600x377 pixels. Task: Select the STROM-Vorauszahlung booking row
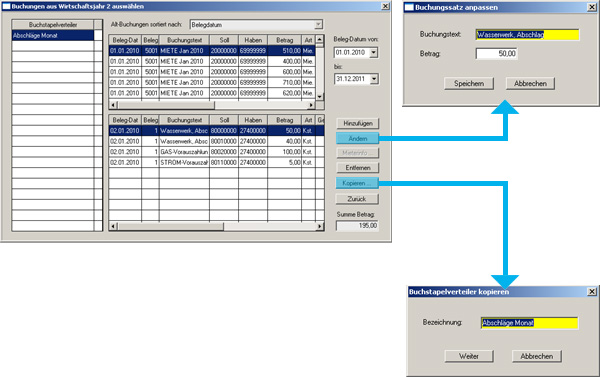coord(216,163)
